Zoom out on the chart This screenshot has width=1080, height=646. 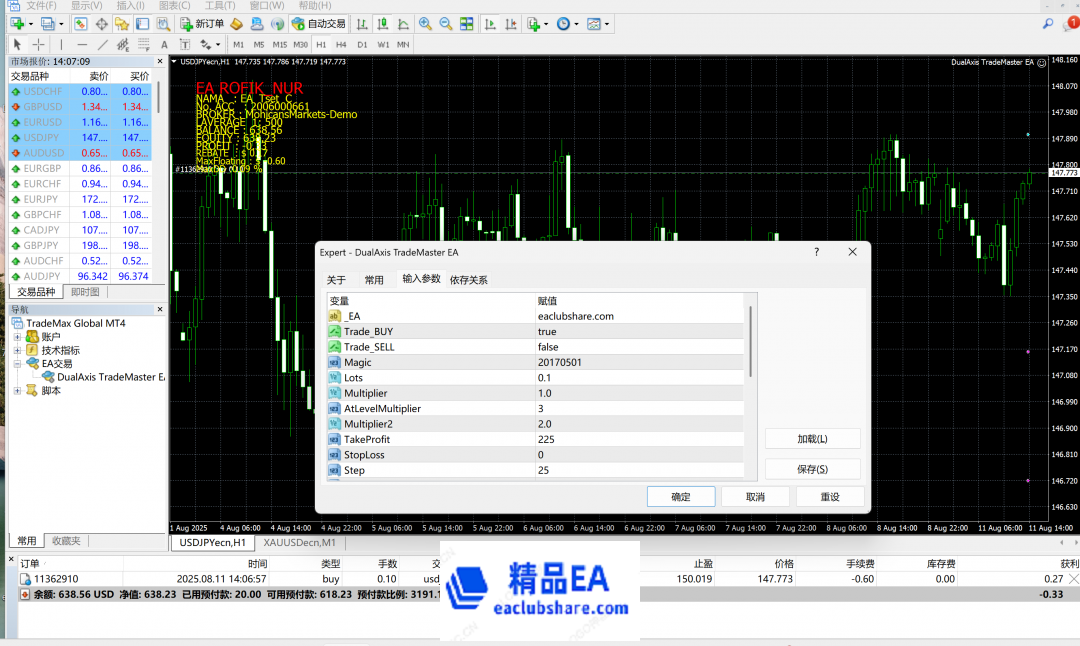click(444, 23)
